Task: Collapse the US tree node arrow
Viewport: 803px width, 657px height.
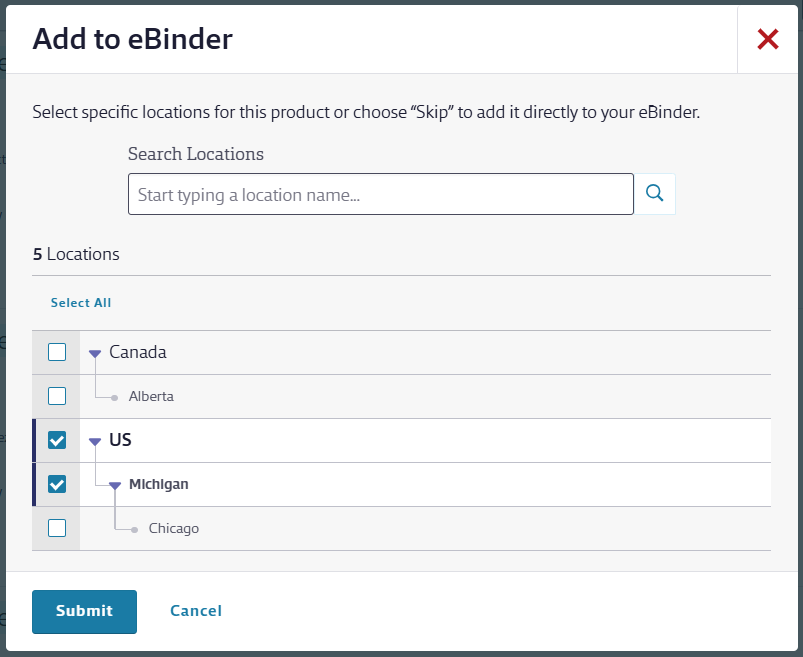Action: (95, 441)
